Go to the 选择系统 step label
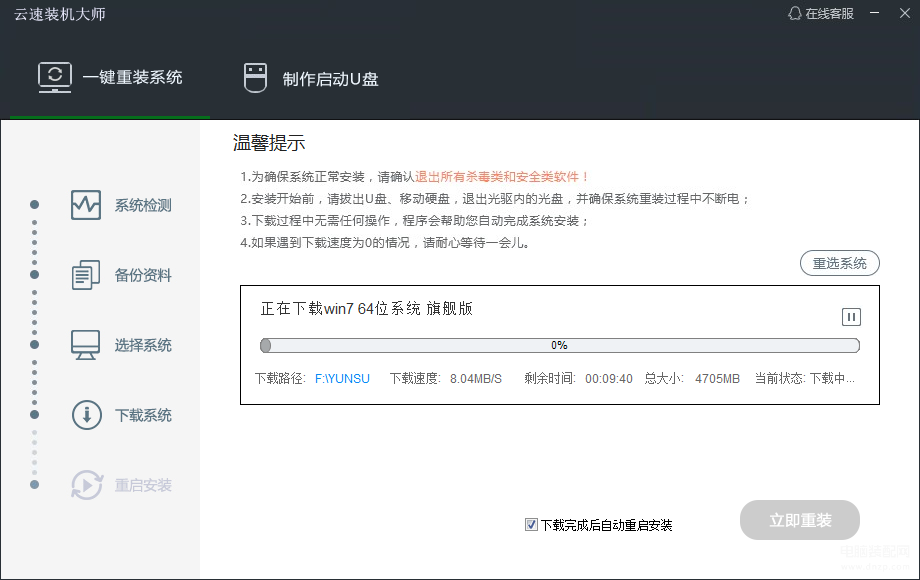 (143, 345)
